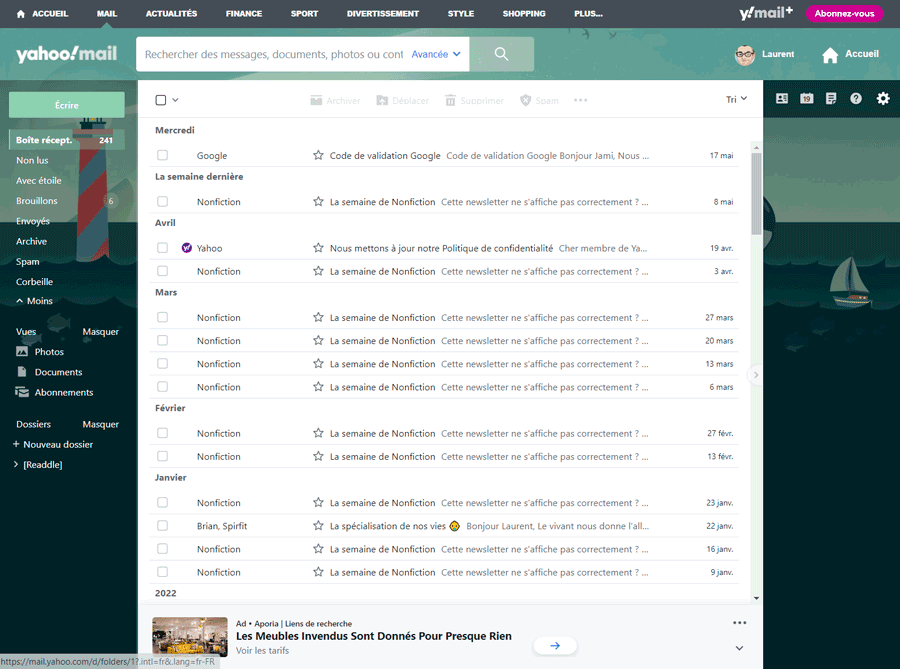
Task: Click the scrollbar down arrow
Action: coord(757,598)
